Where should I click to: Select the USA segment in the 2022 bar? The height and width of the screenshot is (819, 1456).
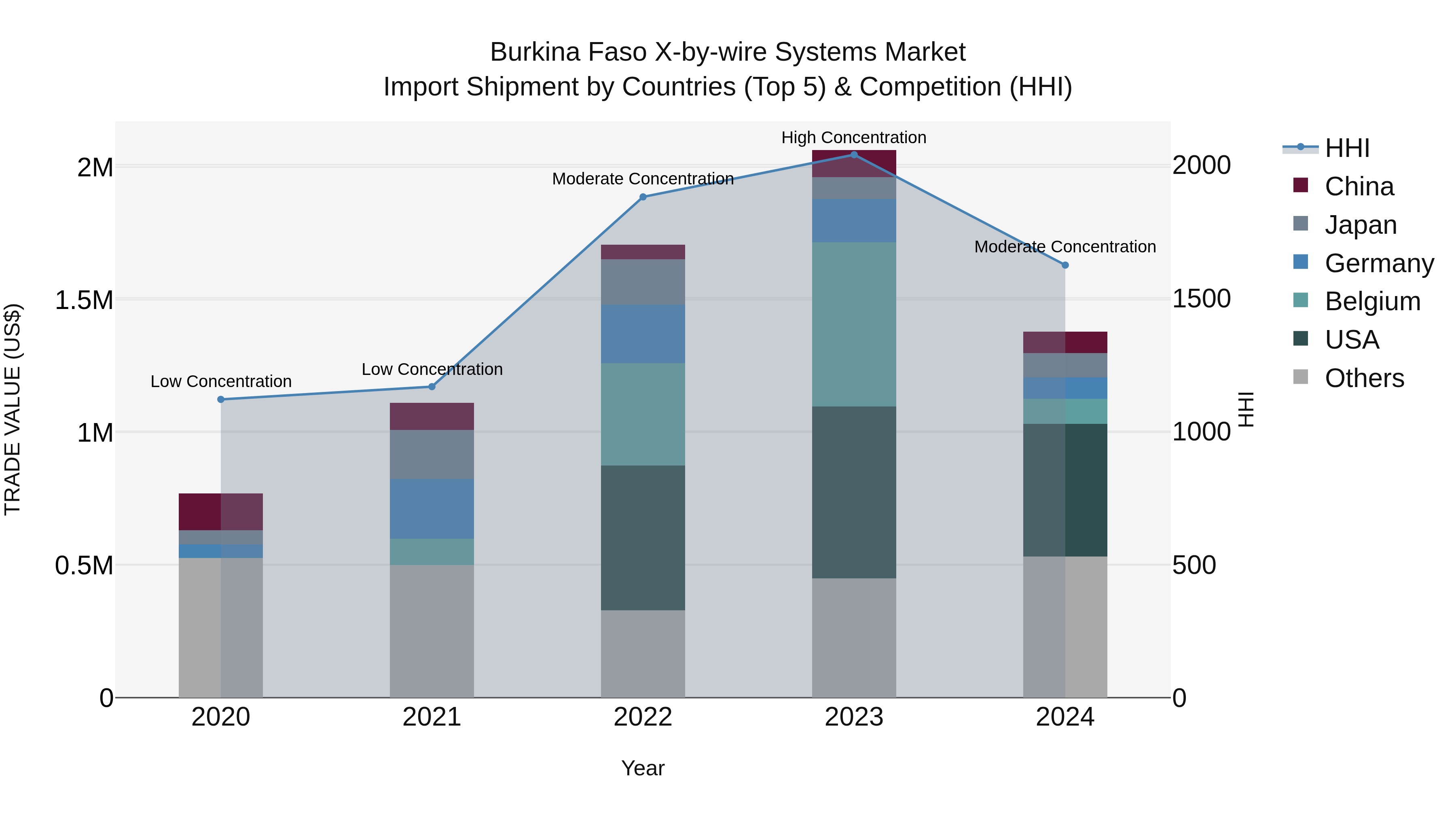643,538
